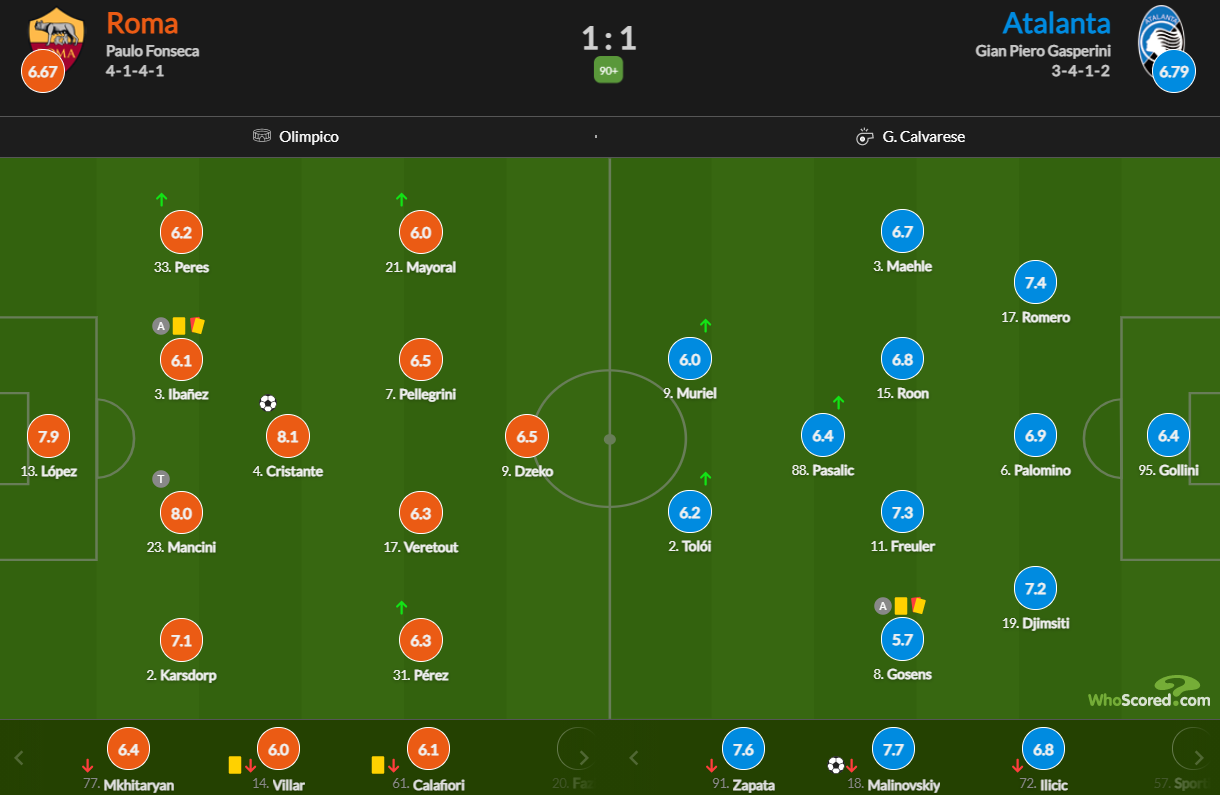Show next Roma substitutes with right arrow
Image resolution: width=1220 pixels, height=795 pixels.
(584, 757)
